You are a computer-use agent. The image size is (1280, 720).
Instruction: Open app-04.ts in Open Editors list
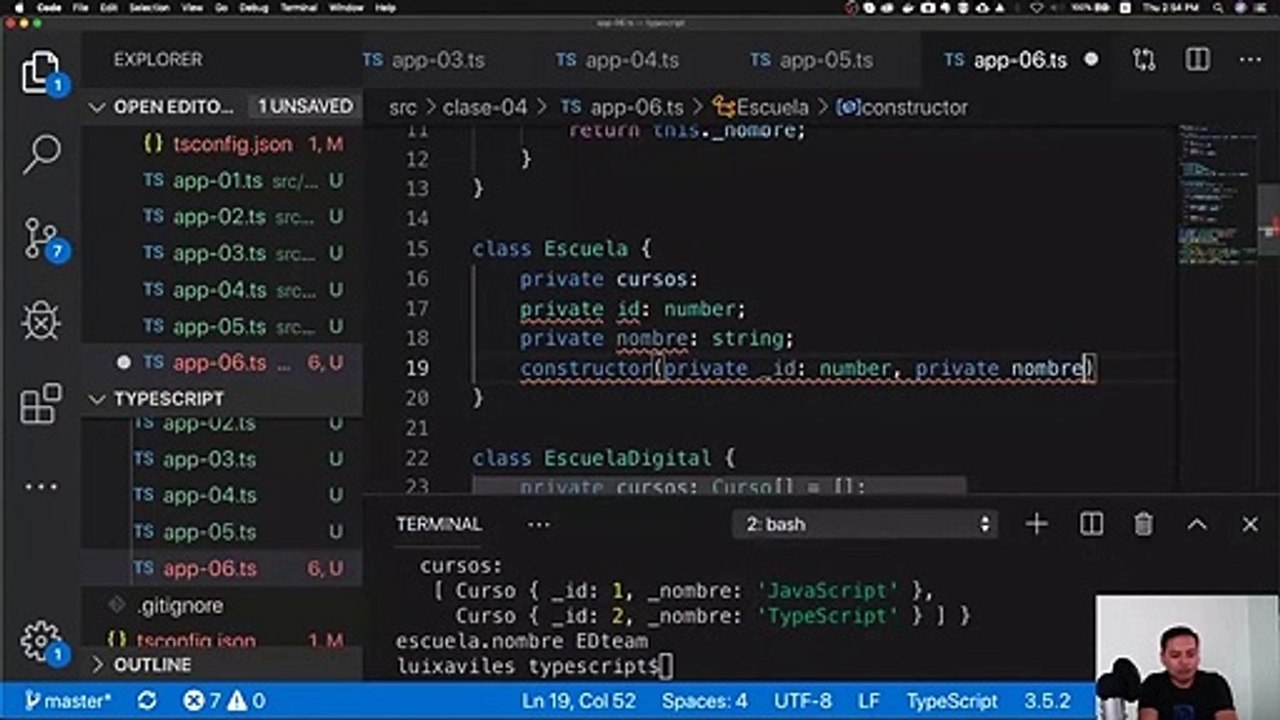pyautogui.click(x=222, y=290)
